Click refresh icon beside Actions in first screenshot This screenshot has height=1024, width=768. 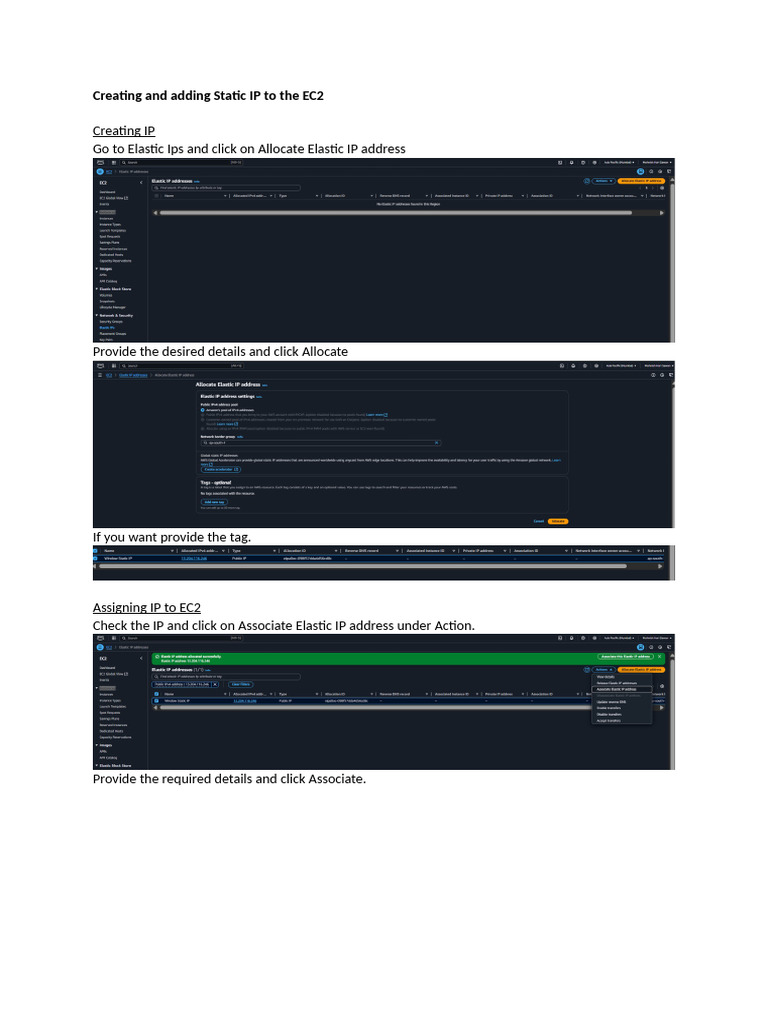(586, 181)
